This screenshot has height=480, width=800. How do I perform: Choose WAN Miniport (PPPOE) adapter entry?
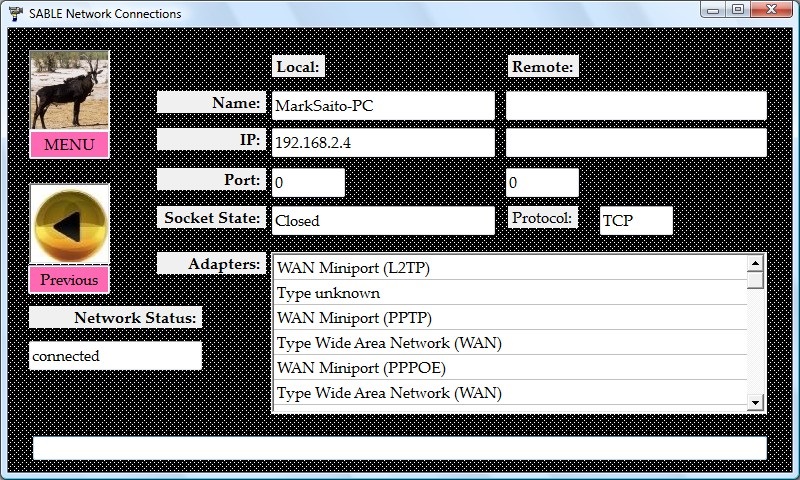pyautogui.click(x=510, y=367)
